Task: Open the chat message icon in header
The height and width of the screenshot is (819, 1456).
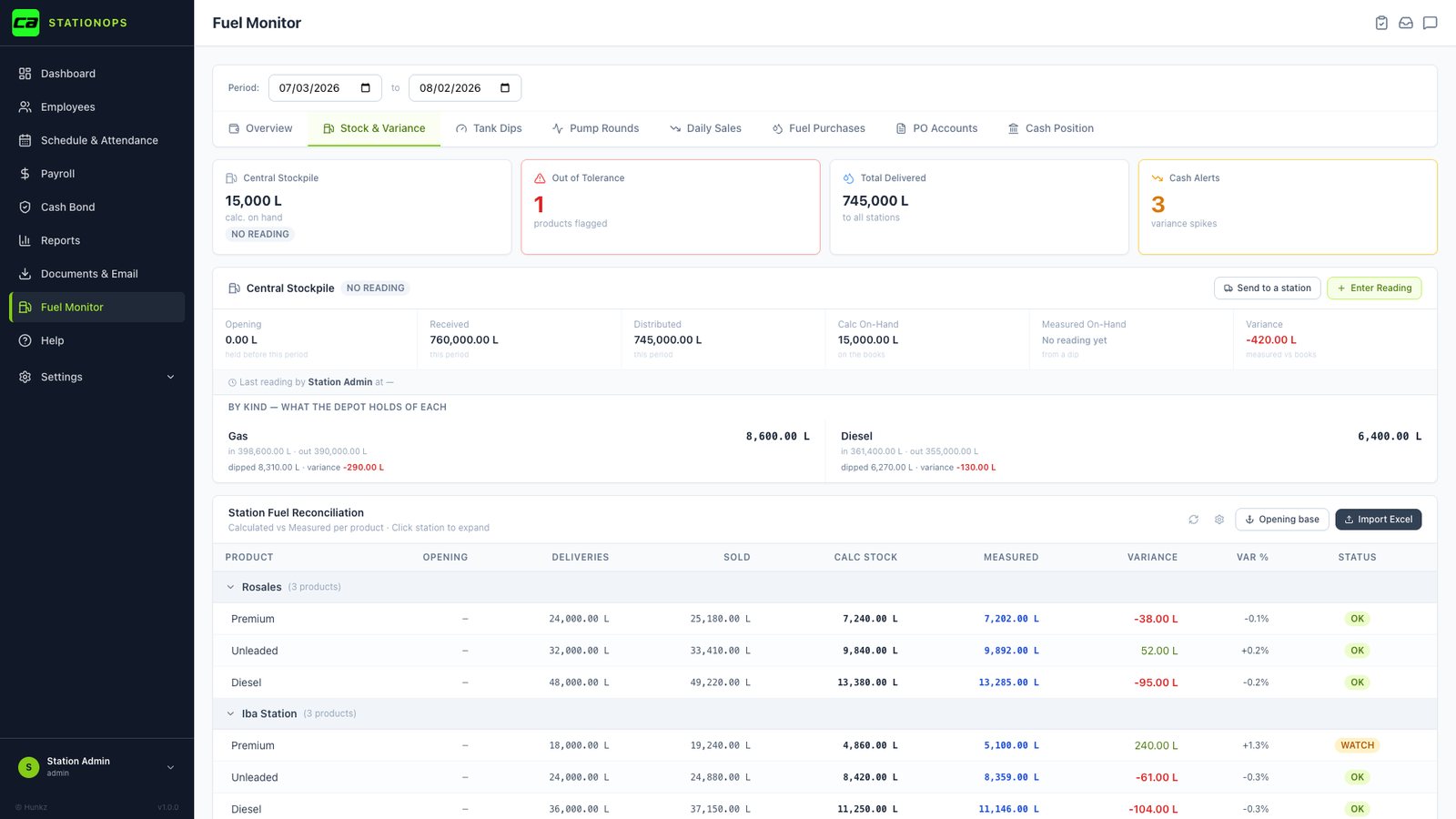Action: pyautogui.click(x=1431, y=23)
